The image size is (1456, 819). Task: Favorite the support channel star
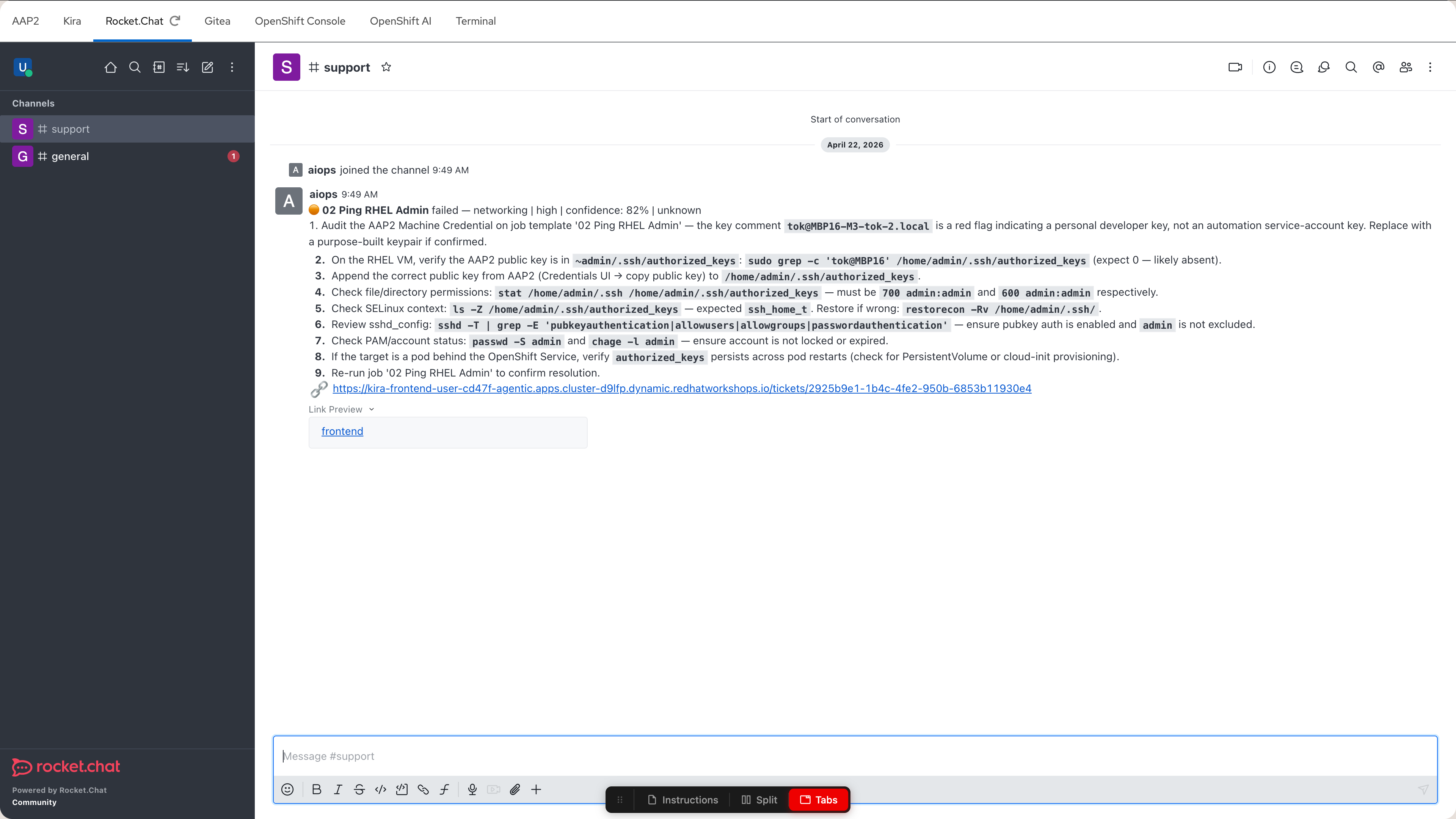(386, 67)
